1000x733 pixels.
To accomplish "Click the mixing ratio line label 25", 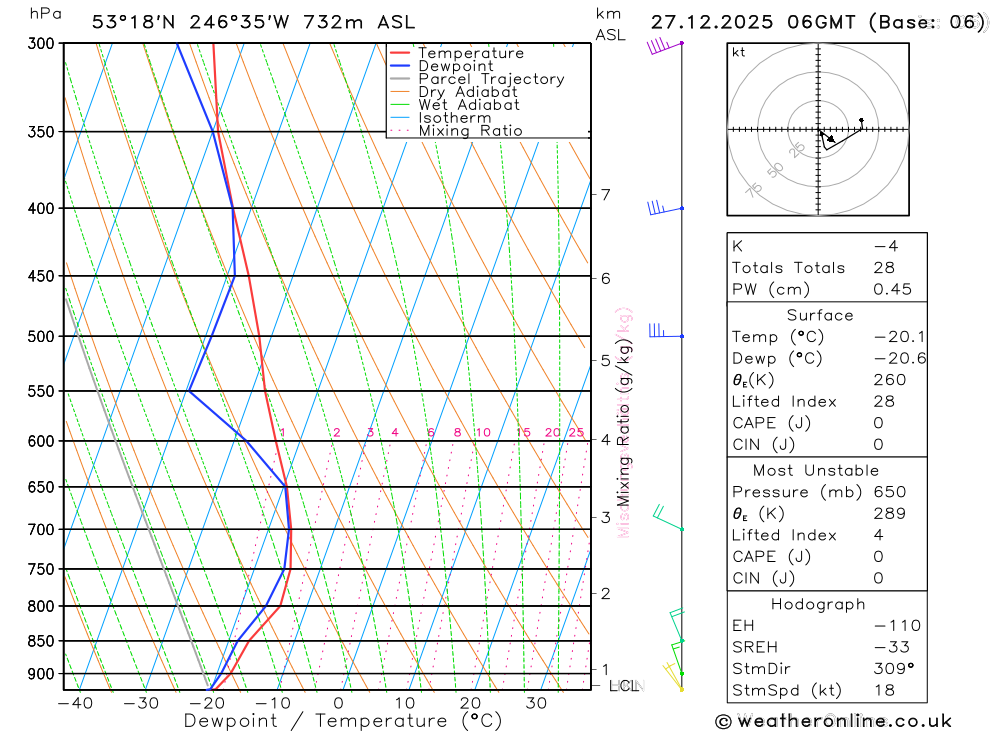I will coord(577,433).
